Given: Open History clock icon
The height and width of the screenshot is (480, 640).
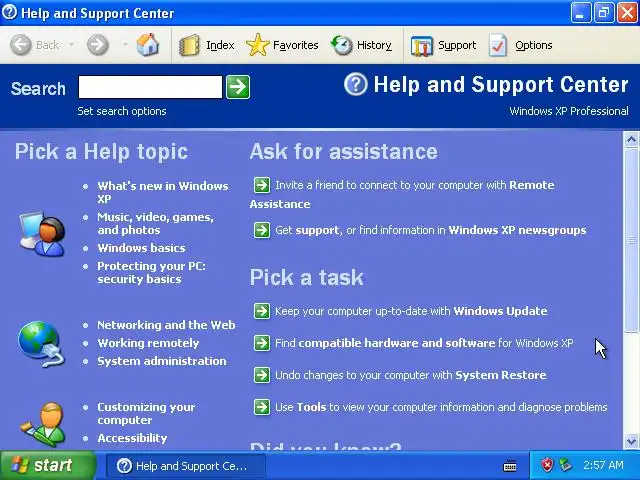Looking at the screenshot, I should coord(342,45).
